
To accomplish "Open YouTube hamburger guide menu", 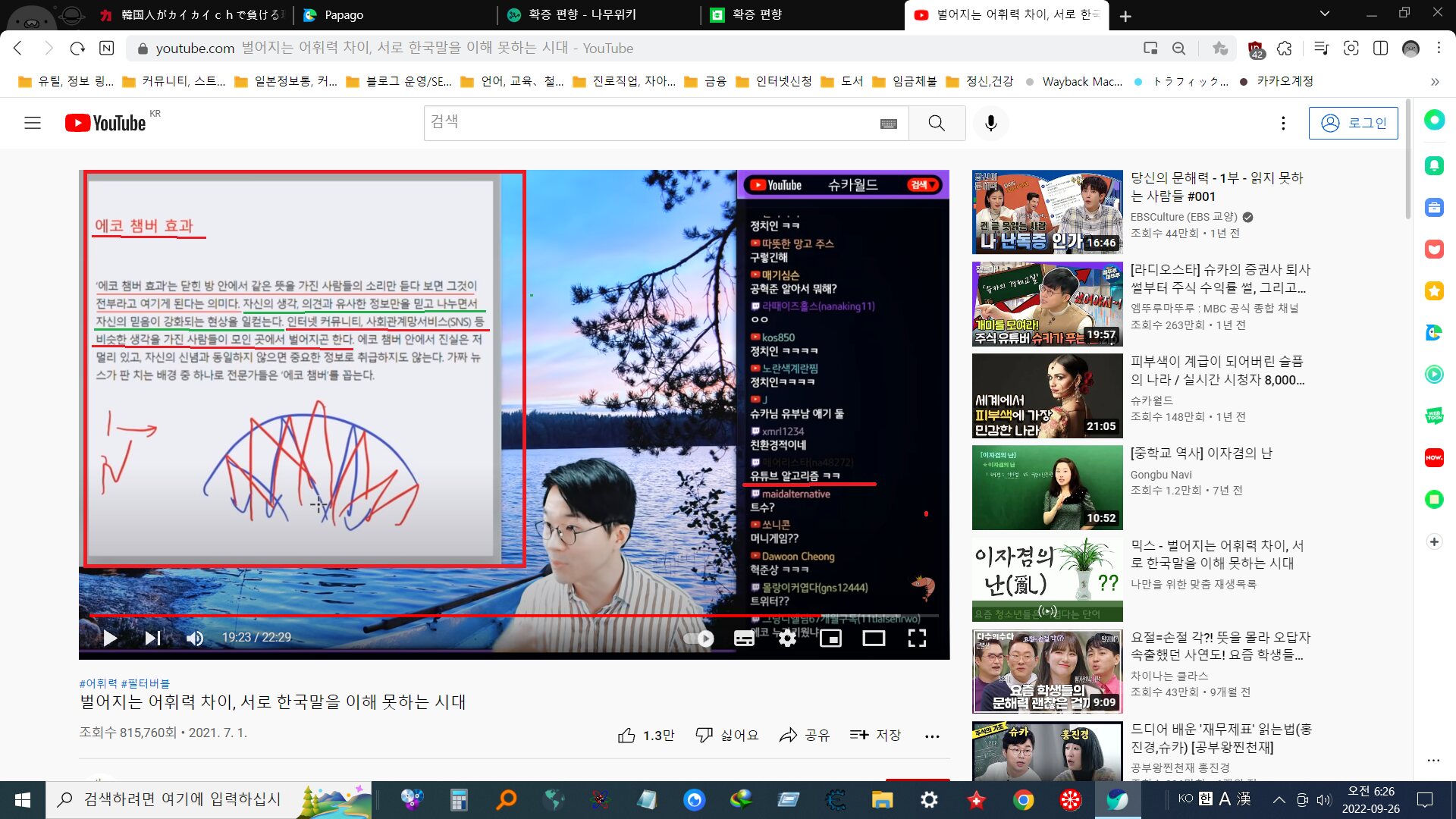I will point(33,123).
